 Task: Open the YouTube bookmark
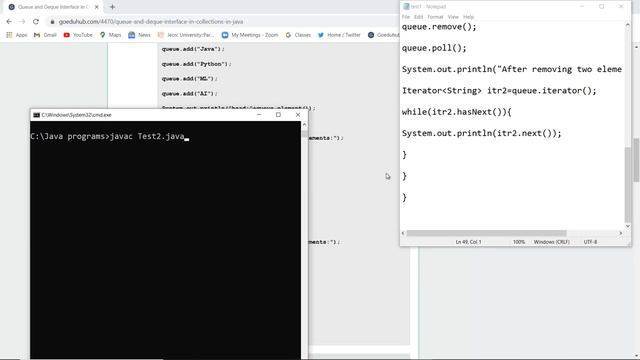click(78, 35)
